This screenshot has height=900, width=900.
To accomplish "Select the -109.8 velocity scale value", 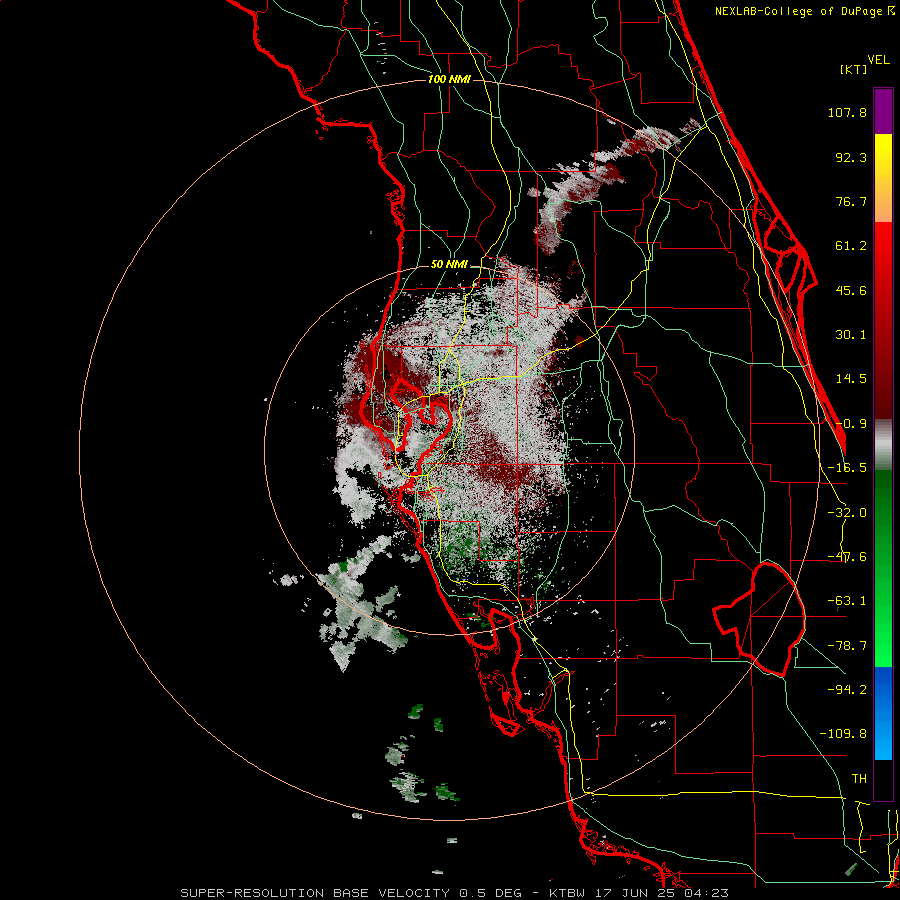I will [x=843, y=734].
